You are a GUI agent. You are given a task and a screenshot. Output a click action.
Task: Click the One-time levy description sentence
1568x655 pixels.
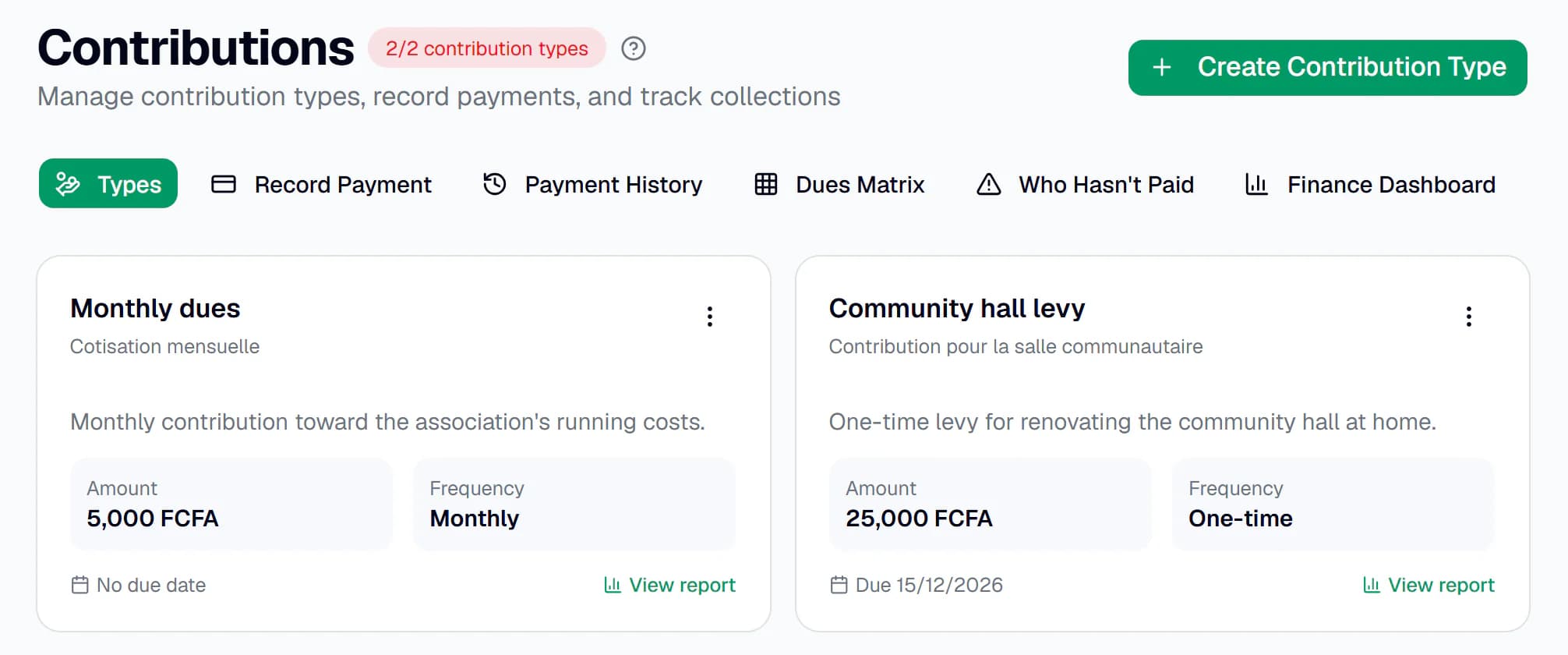pyautogui.click(x=1132, y=422)
